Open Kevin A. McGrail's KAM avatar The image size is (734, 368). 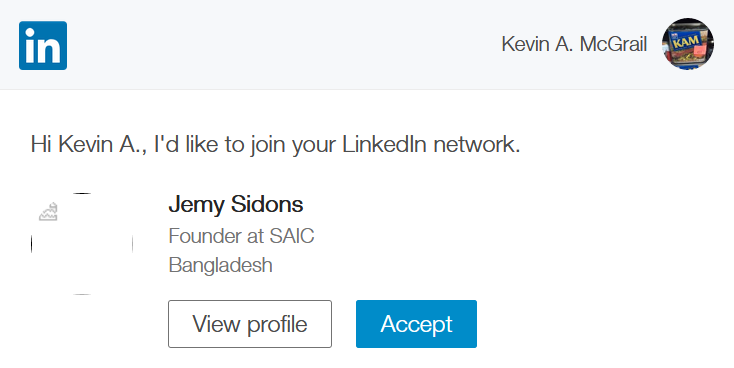[688, 44]
